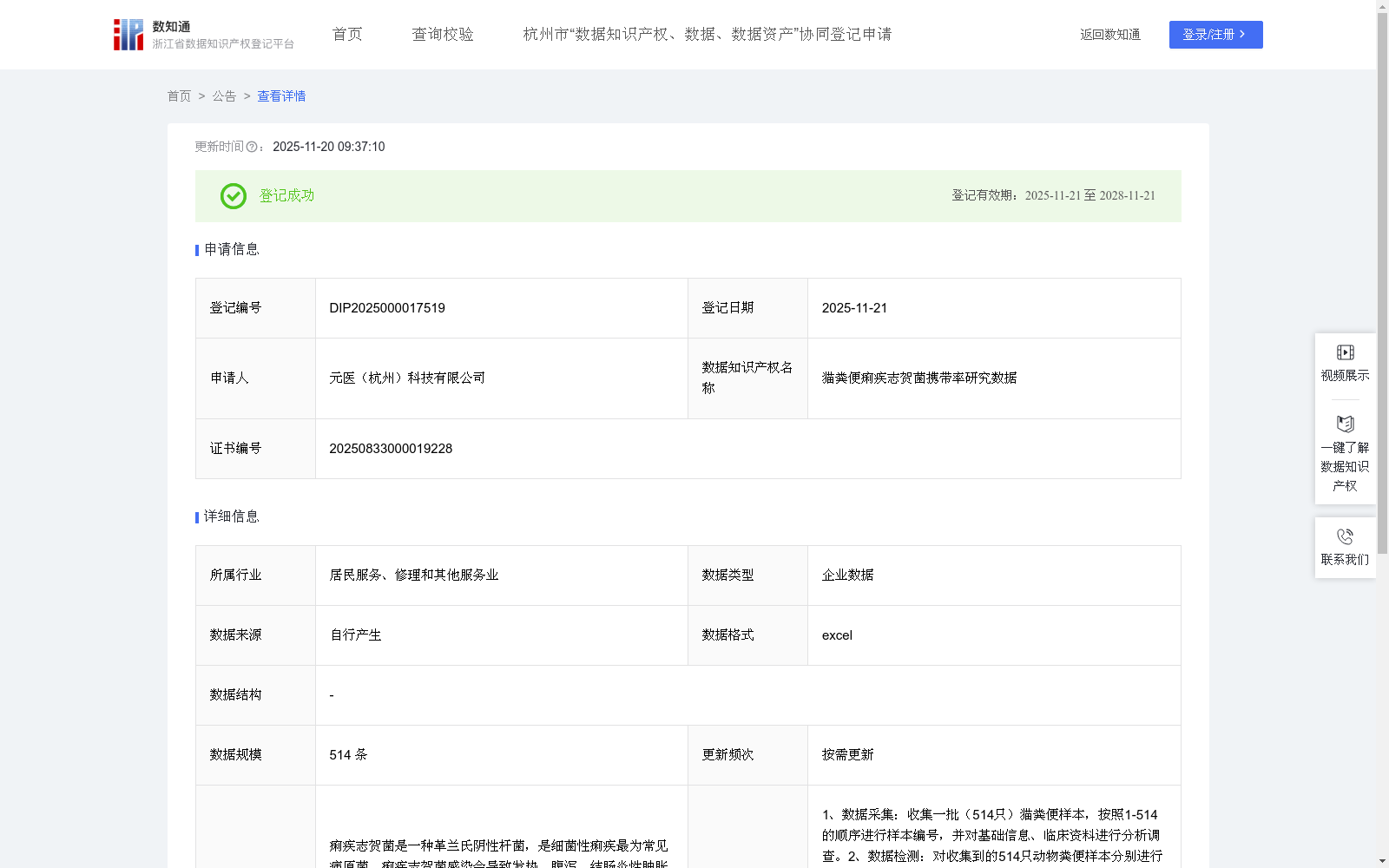
Task: Follow the 返回数知通 link
Action: tap(1109, 35)
